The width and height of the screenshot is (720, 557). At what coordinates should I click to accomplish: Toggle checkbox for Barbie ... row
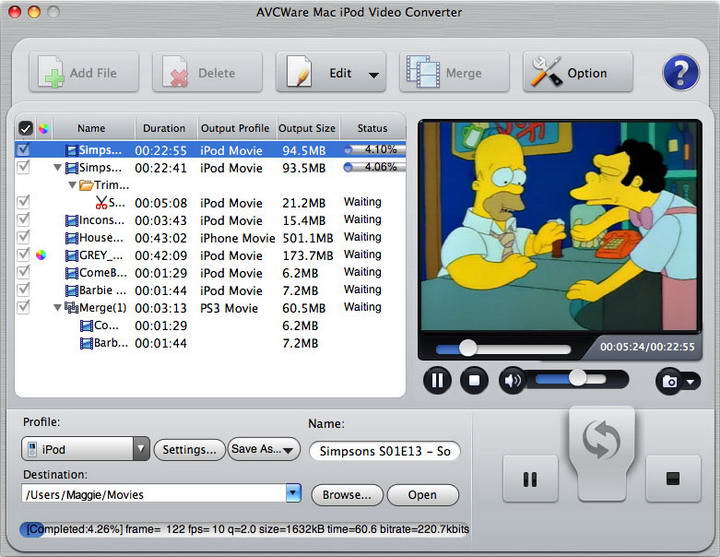pos(23,289)
